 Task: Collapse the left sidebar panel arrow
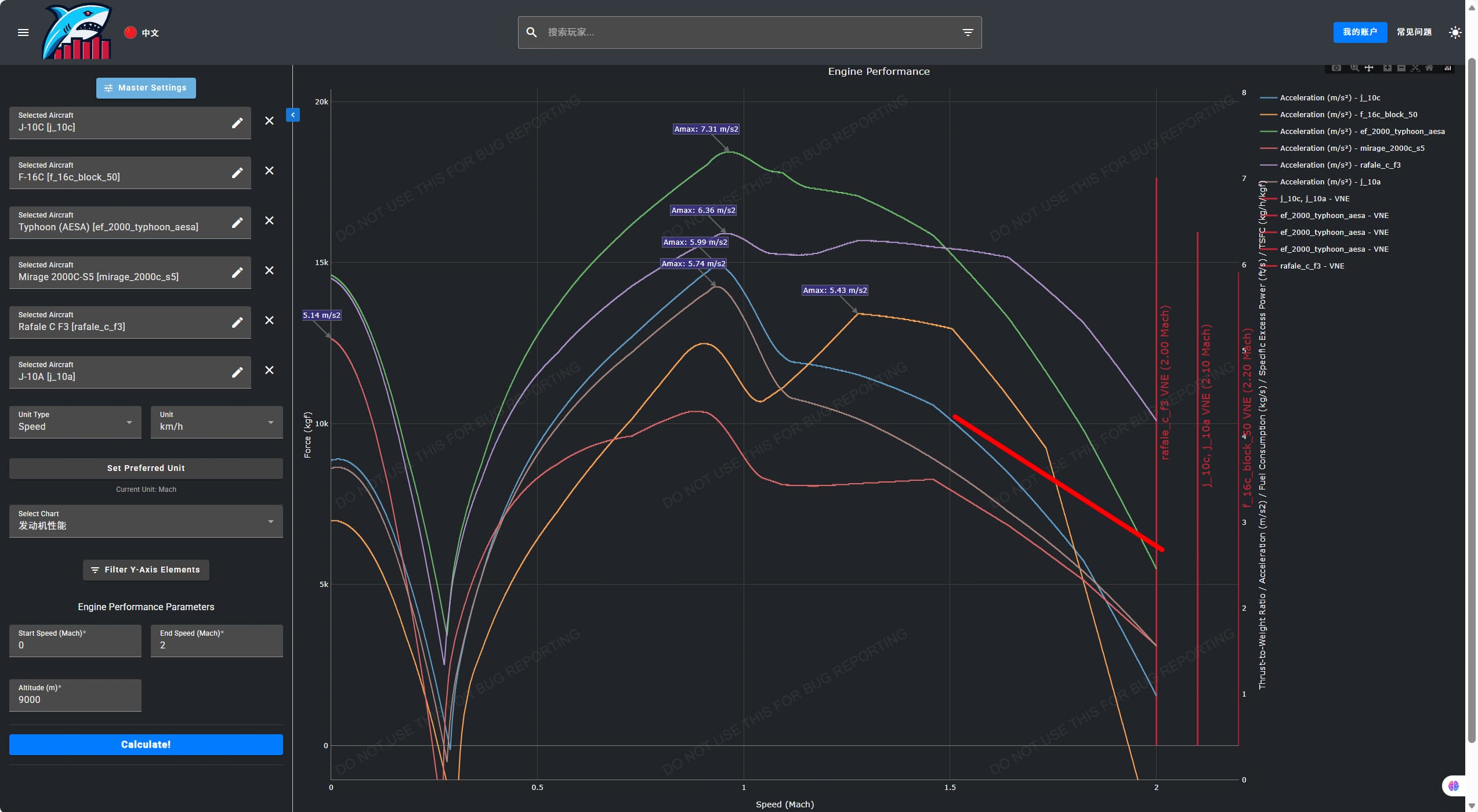pos(293,115)
